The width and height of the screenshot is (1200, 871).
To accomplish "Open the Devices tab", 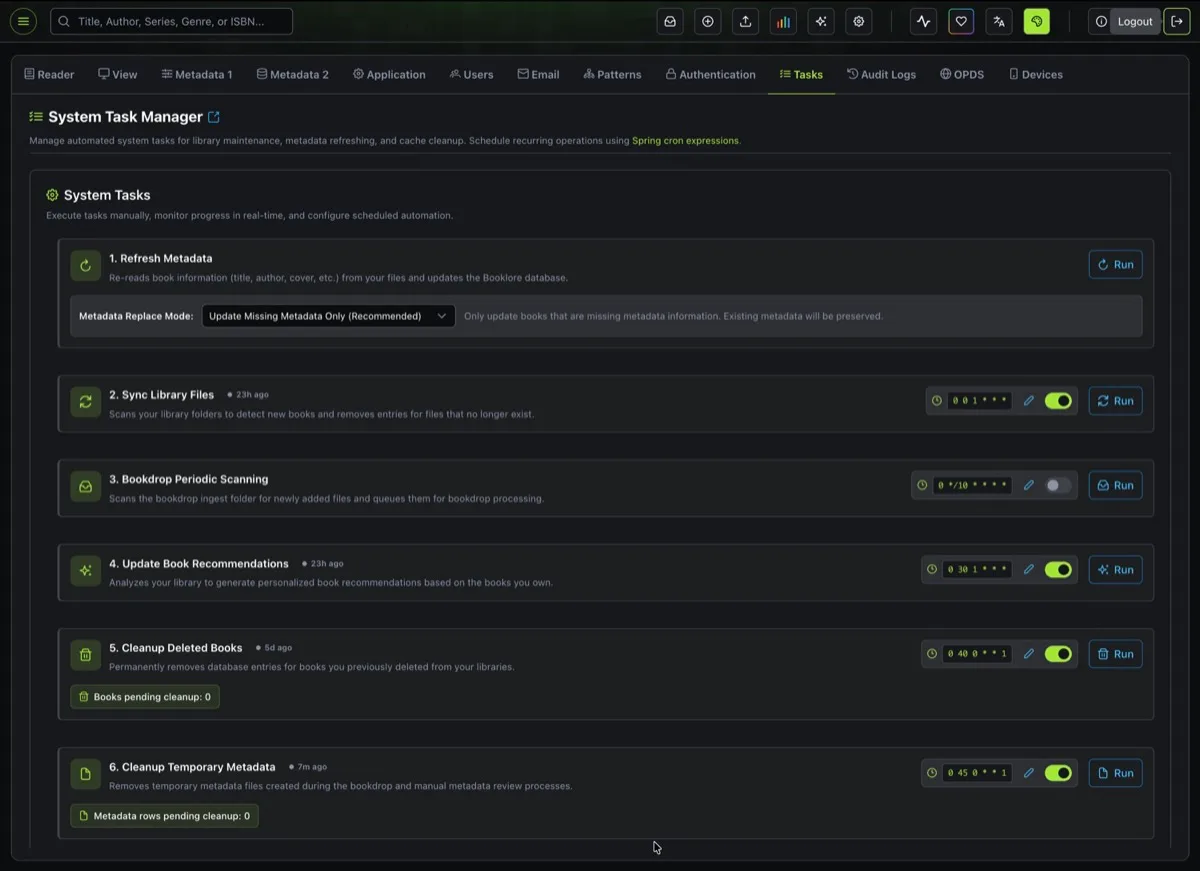I will point(1035,74).
